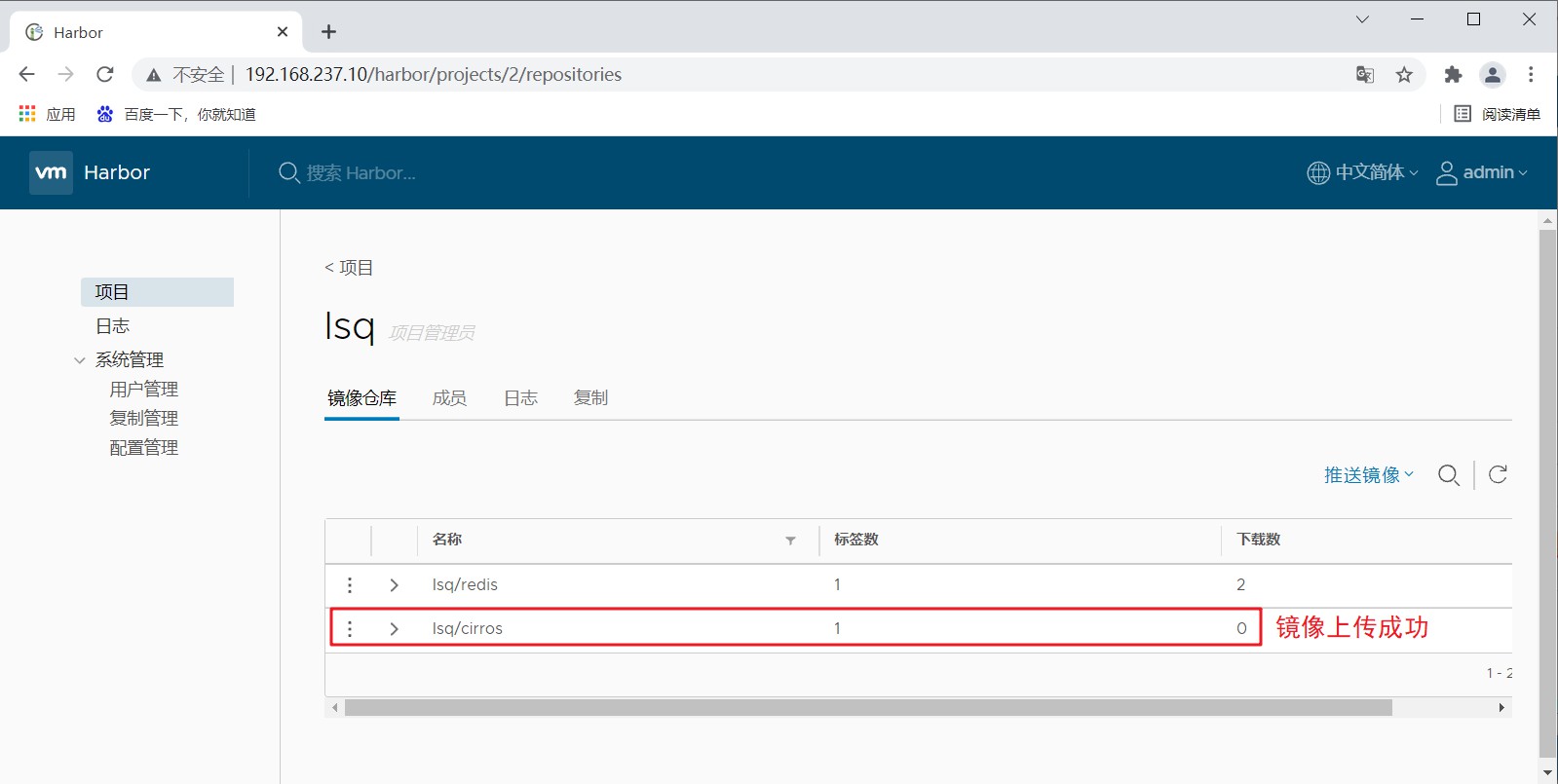Click browser forward arrow
The height and width of the screenshot is (784, 1558).
[65, 74]
